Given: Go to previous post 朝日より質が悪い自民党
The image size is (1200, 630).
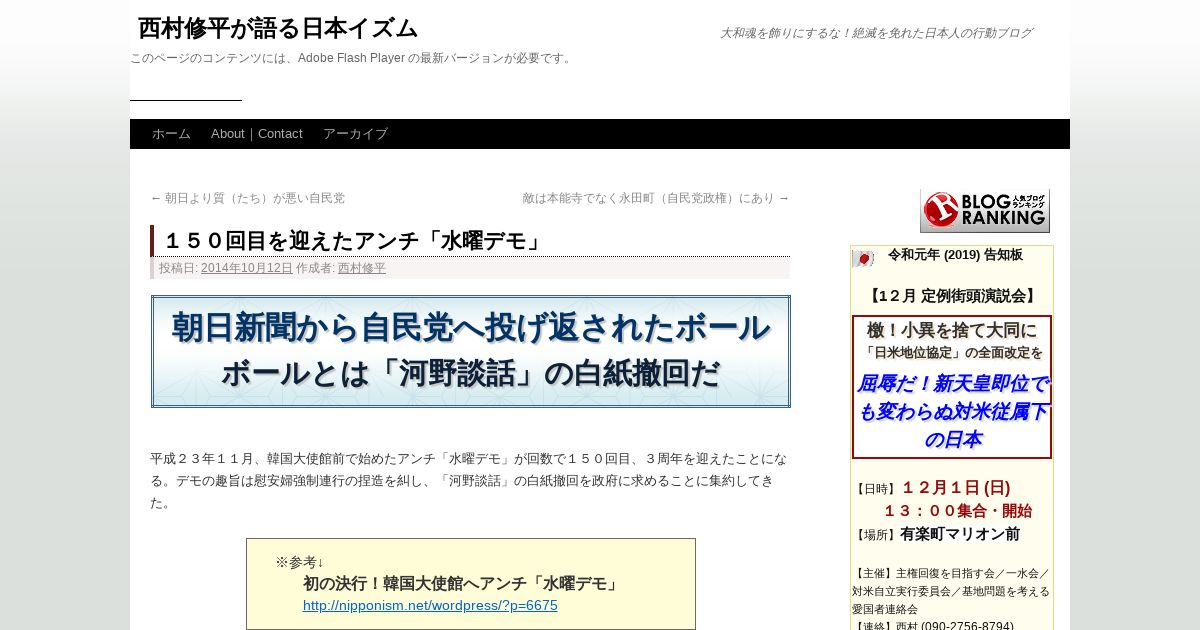Looking at the screenshot, I should click(x=248, y=198).
